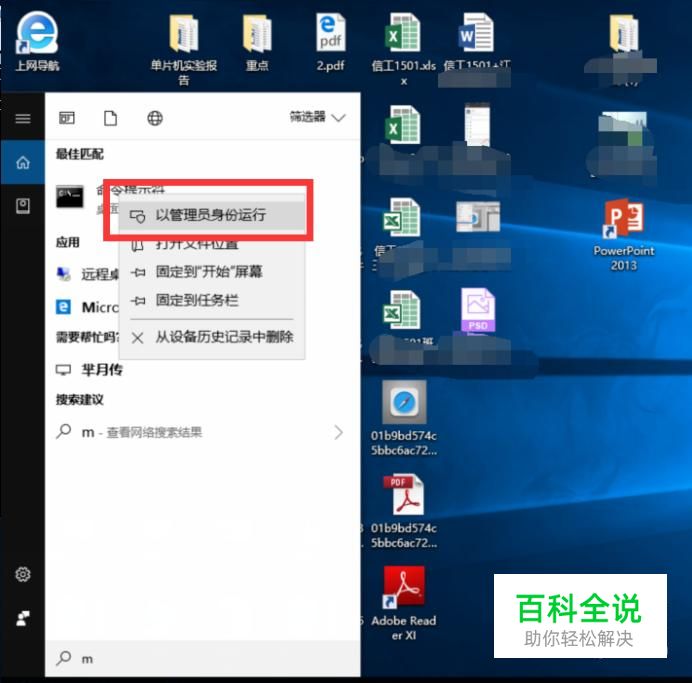Open the feedback person icon in sidebar
This screenshot has height=683, width=692.
[23, 618]
